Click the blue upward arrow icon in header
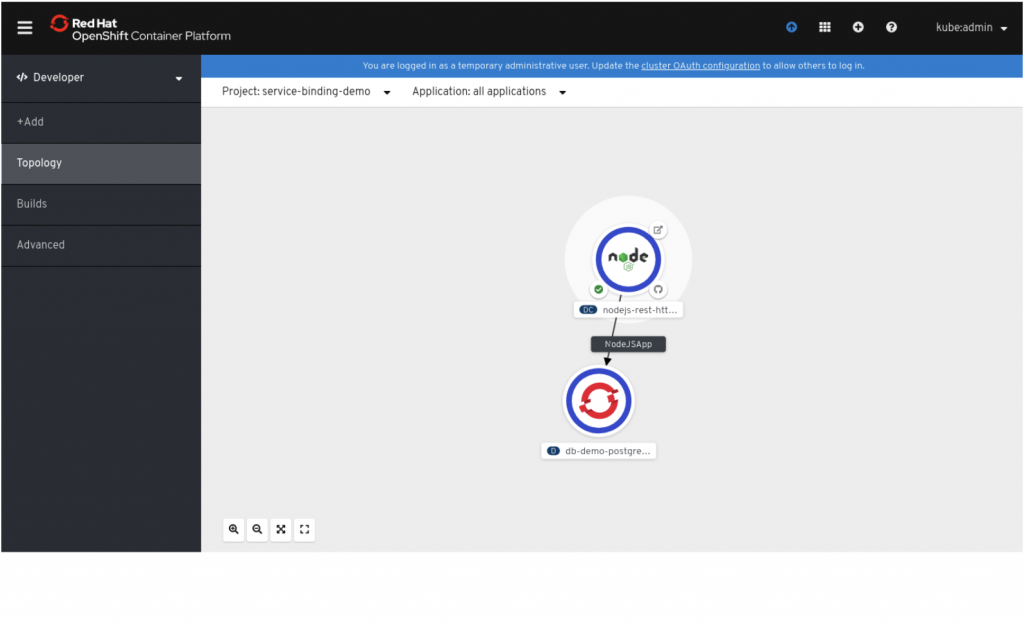 pyautogui.click(x=792, y=28)
